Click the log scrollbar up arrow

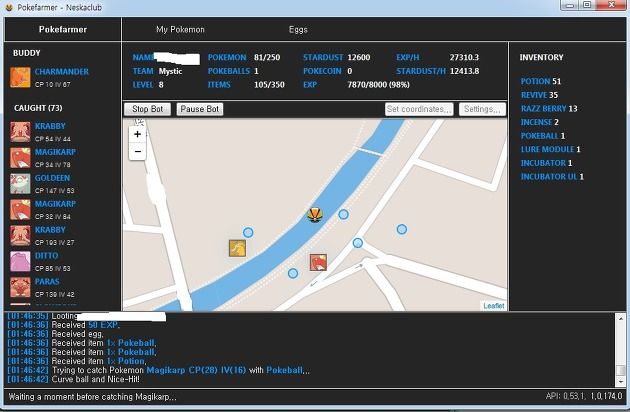click(620, 318)
